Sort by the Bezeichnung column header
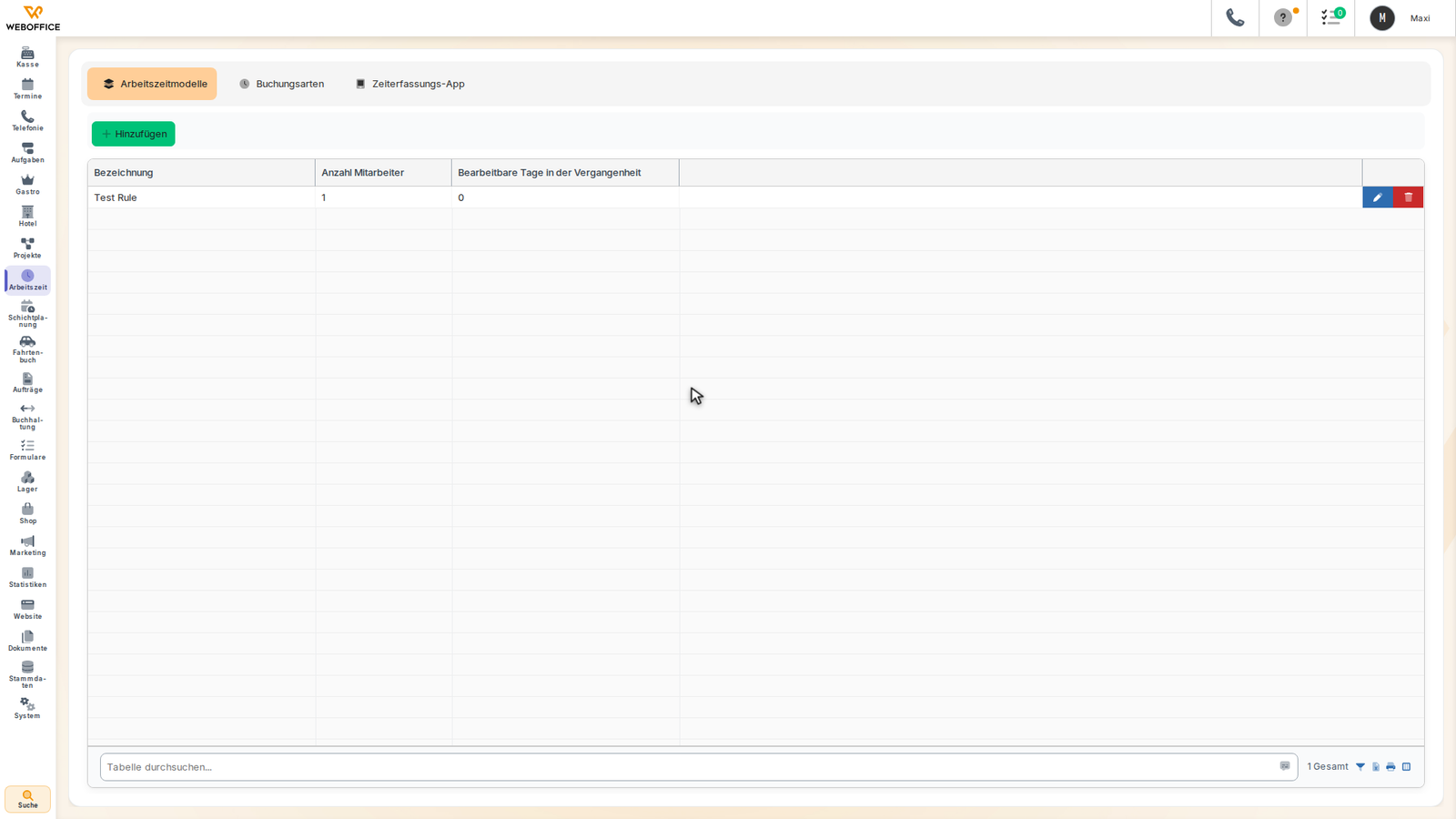 point(201,173)
